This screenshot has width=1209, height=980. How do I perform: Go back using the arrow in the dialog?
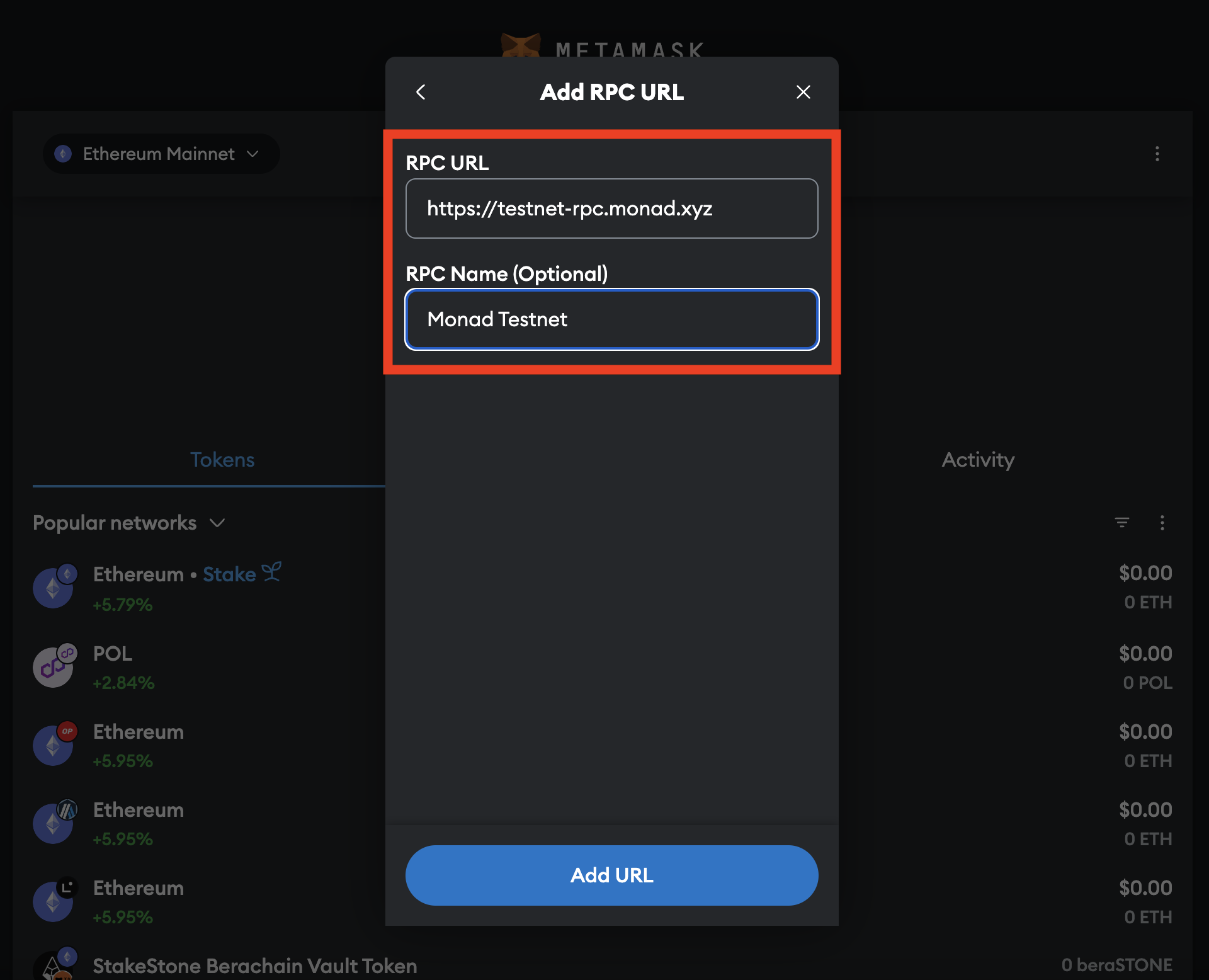(x=421, y=92)
